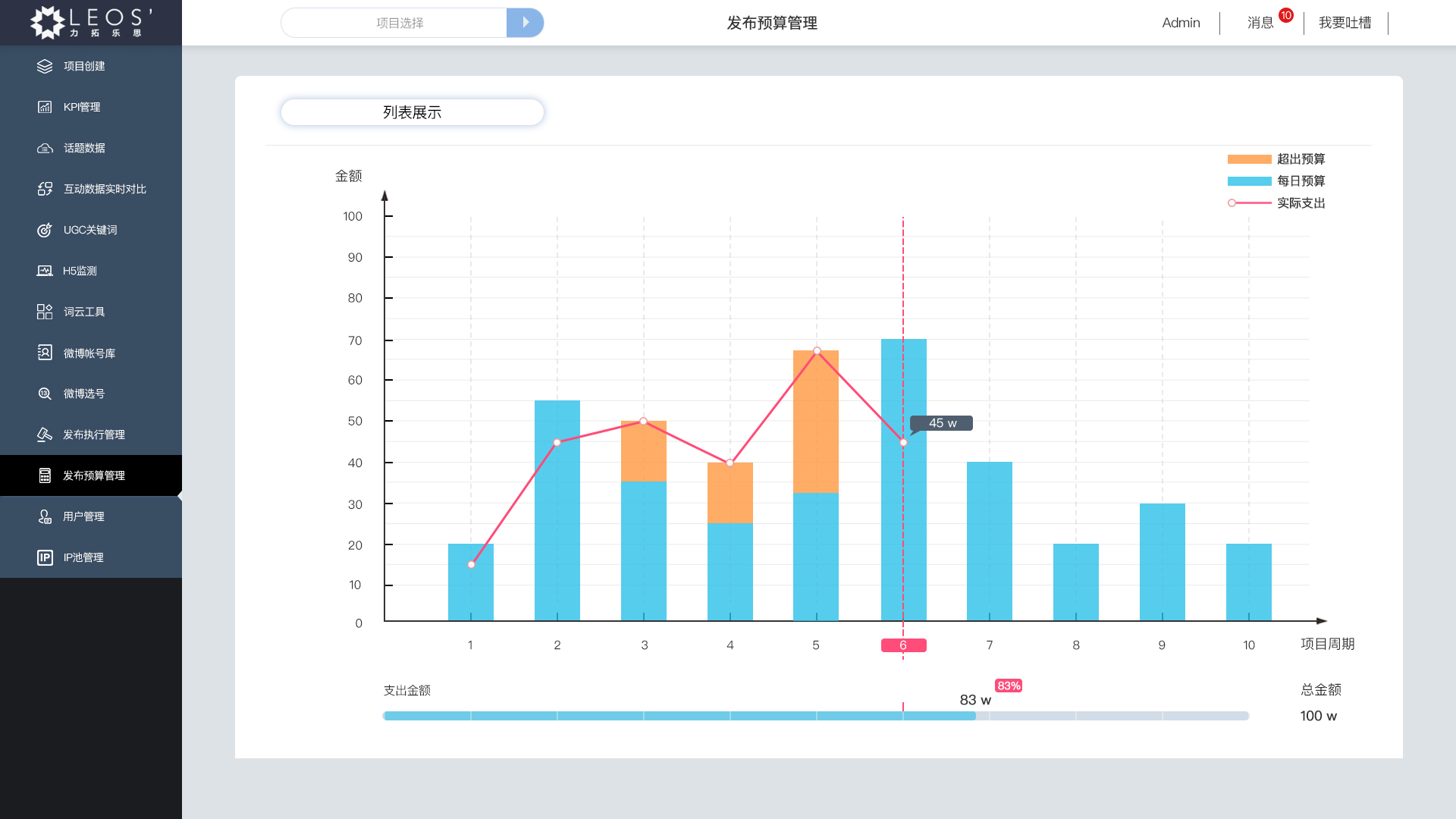Select UGC关键词 in sidebar

pos(91,230)
